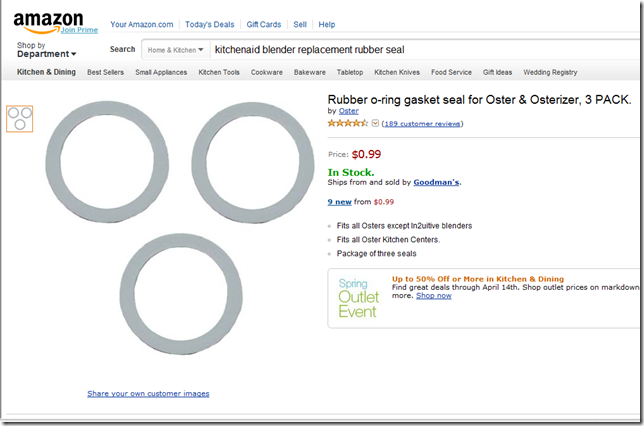Click Shop now in the outlet banner

pos(433,296)
